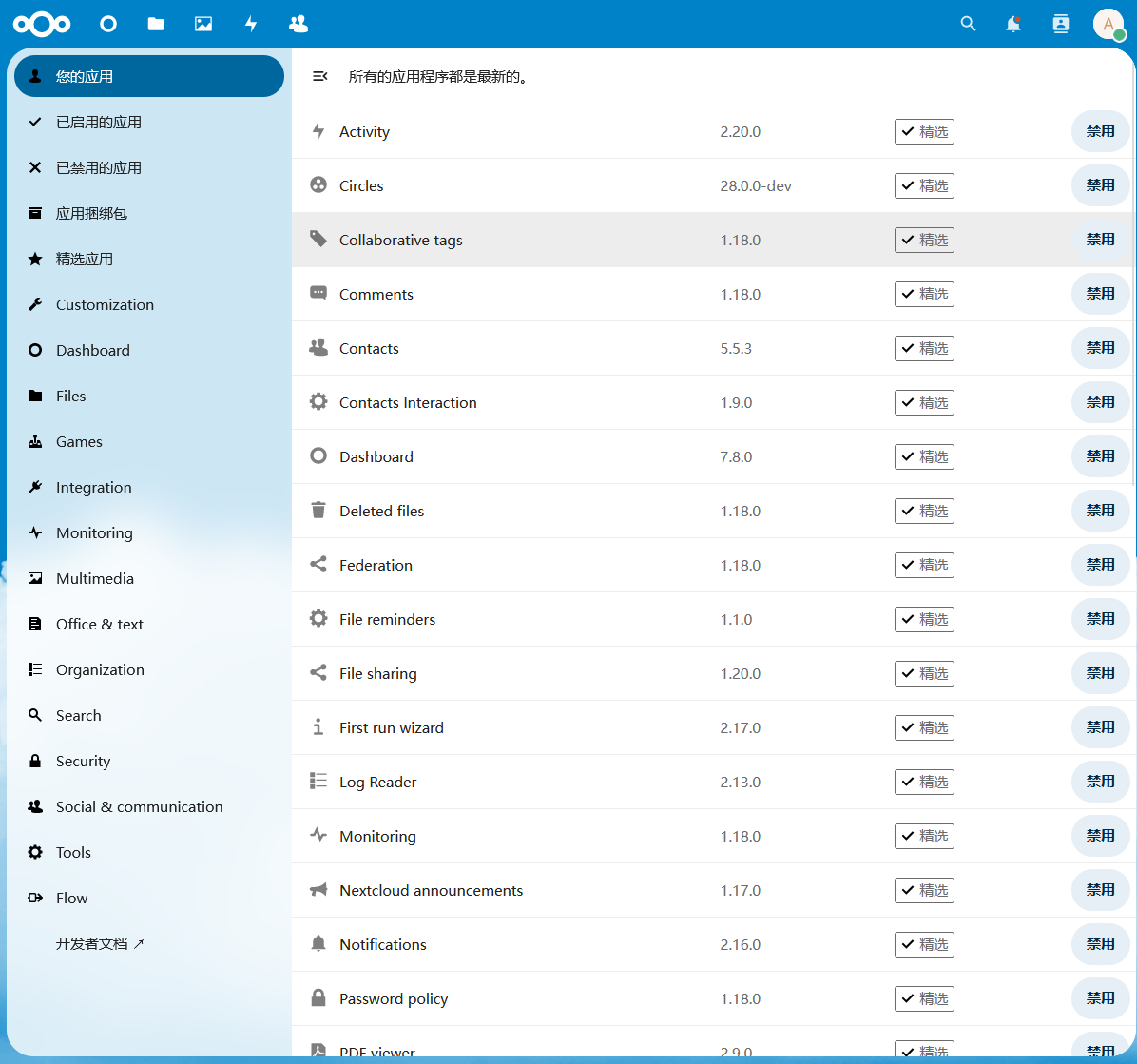Open the Files folder icon in top bar
Screen dimensions: 1137x1064
[156, 24]
